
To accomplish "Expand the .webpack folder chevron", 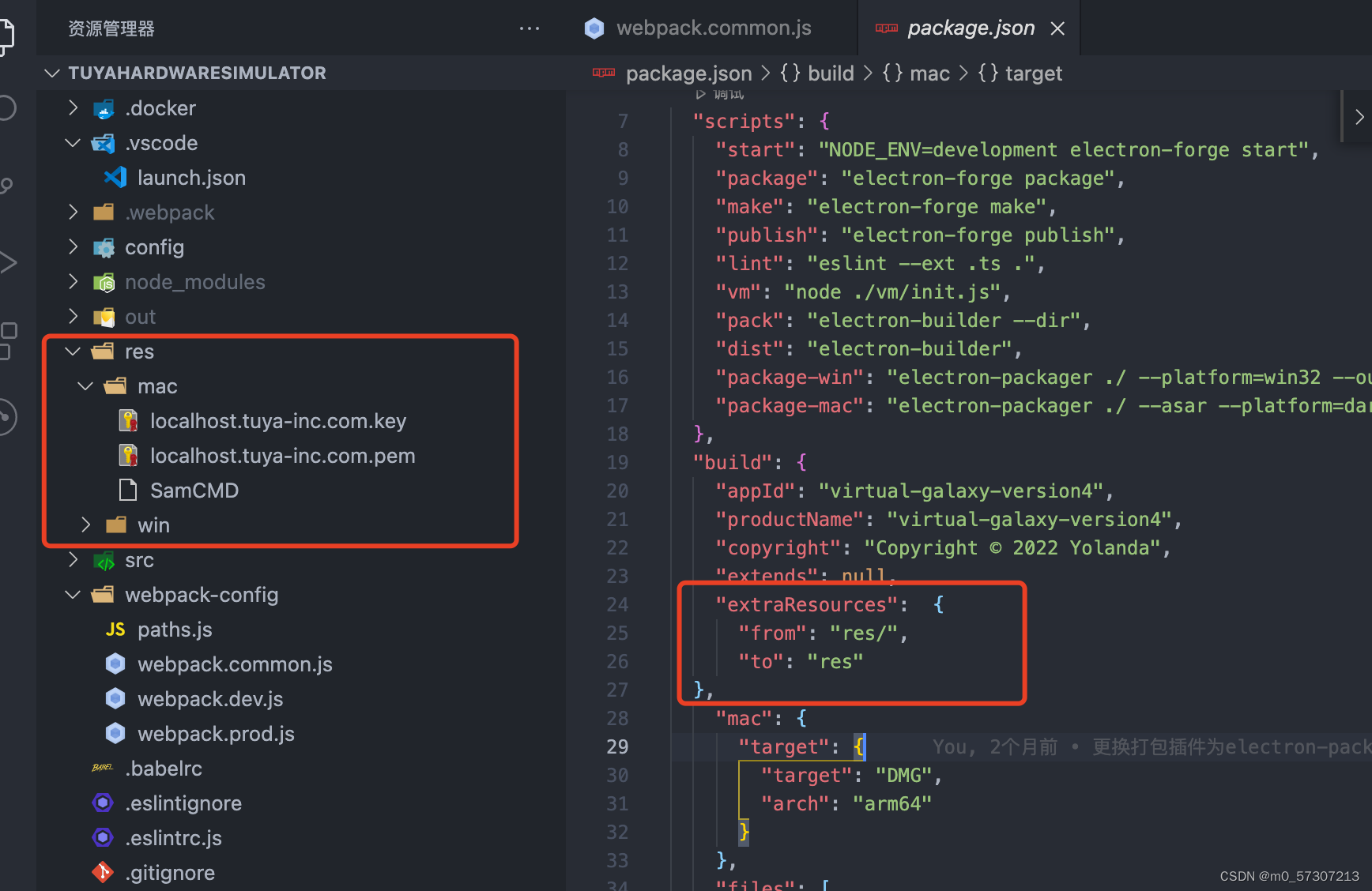I will coord(73,212).
